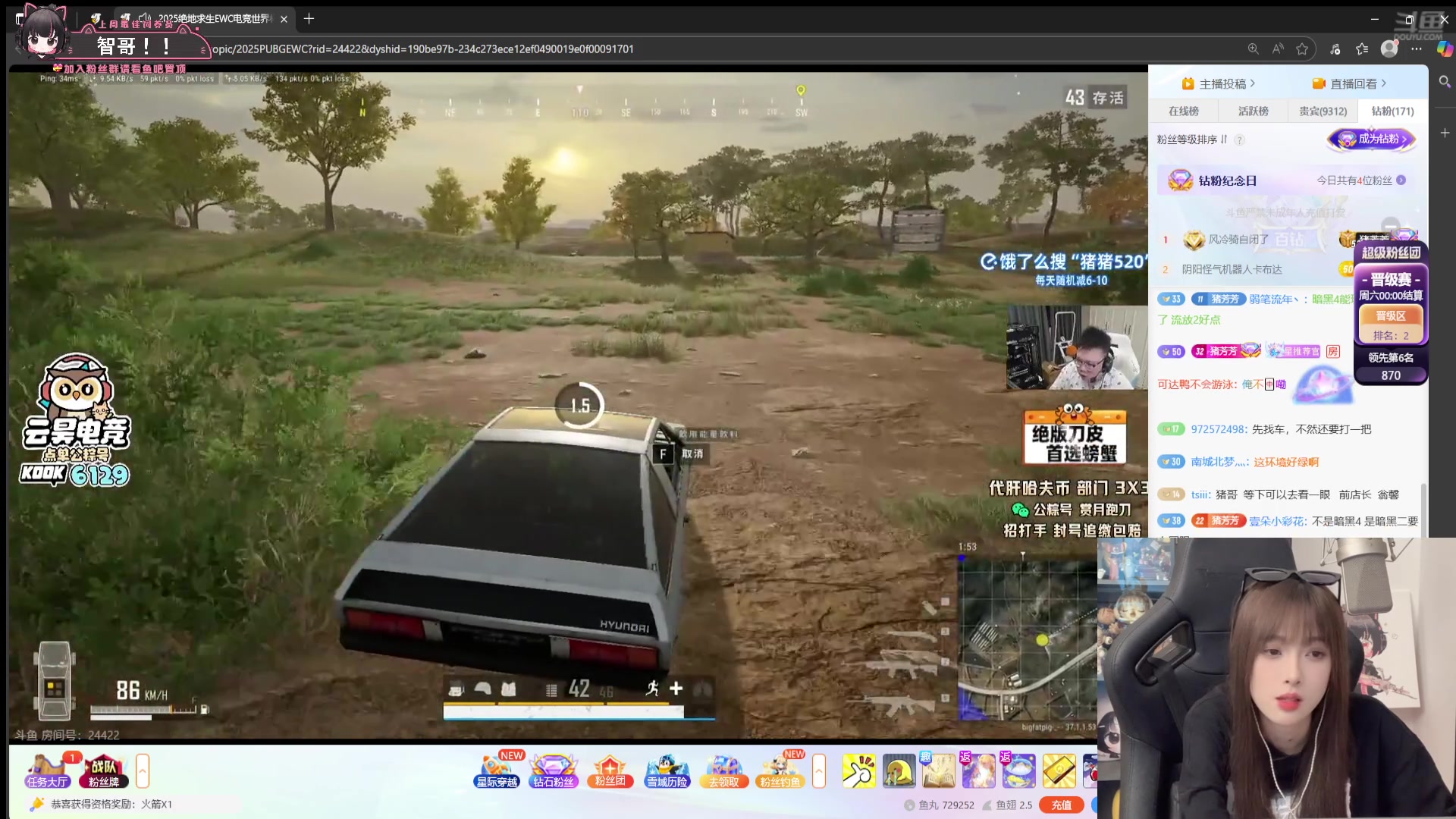
Task: Click chat username 可达鸭不会游泳
Action: (1195, 384)
